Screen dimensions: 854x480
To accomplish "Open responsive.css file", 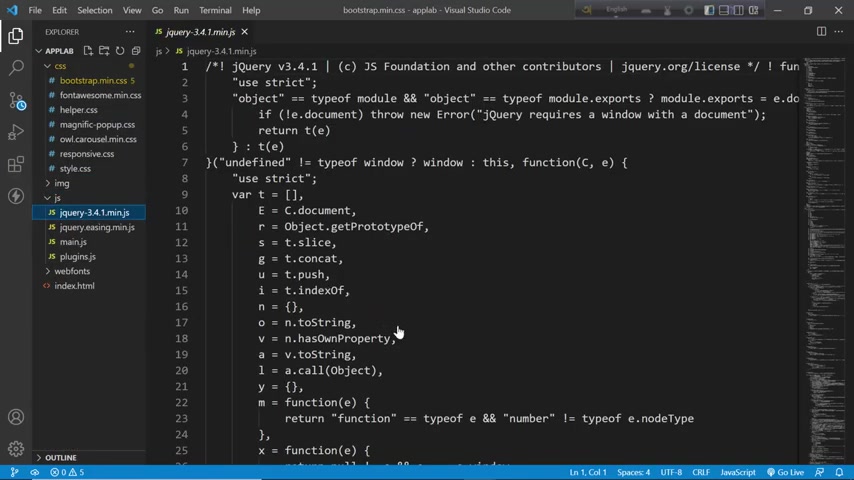I will tap(89, 154).
